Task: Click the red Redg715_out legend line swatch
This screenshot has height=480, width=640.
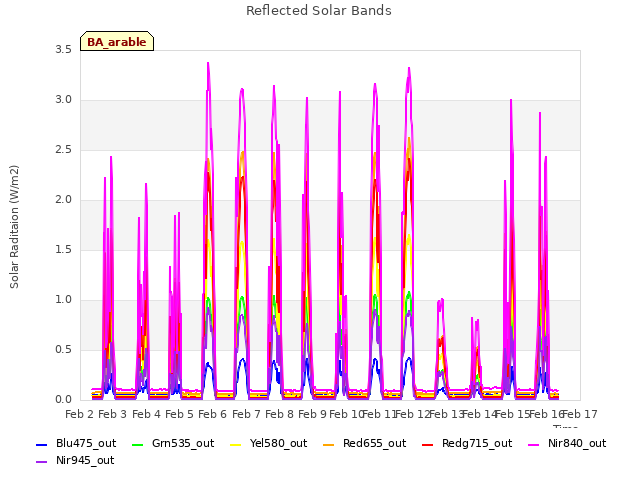Action: point(428,444)
